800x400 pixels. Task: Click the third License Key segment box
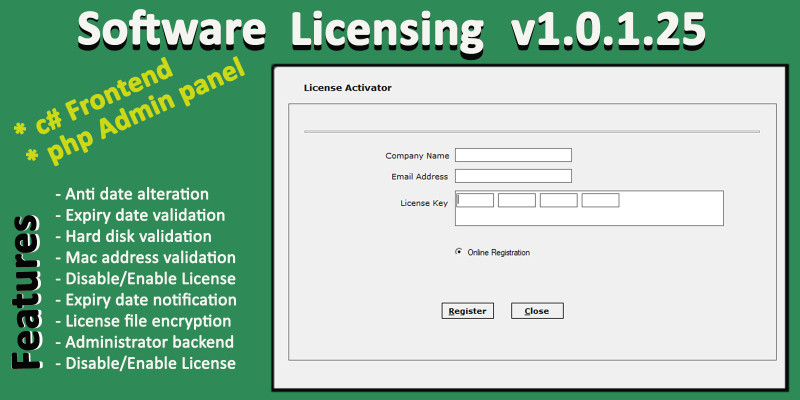(x=559, y=200)
